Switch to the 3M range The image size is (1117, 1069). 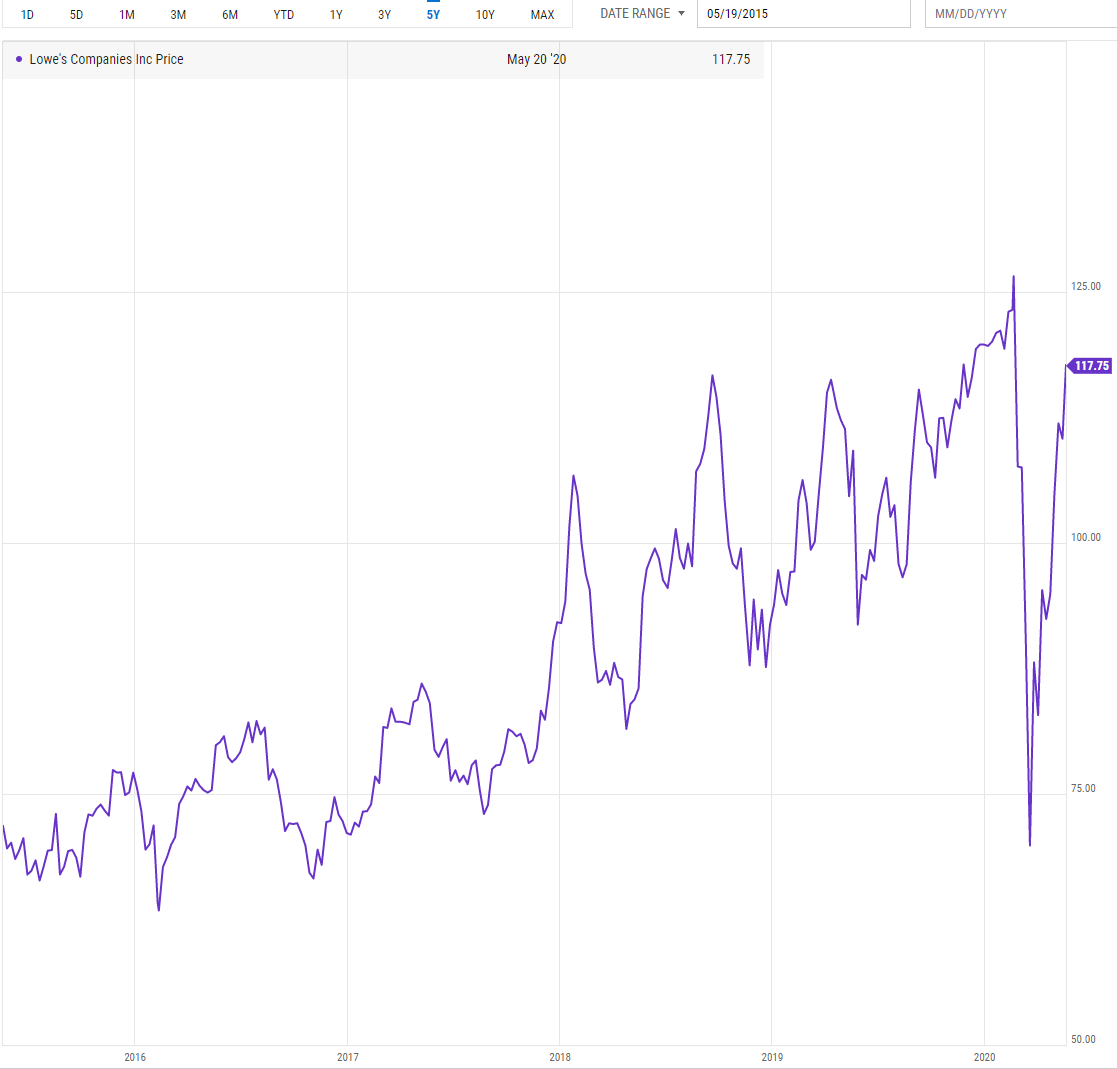coord(178,14)
